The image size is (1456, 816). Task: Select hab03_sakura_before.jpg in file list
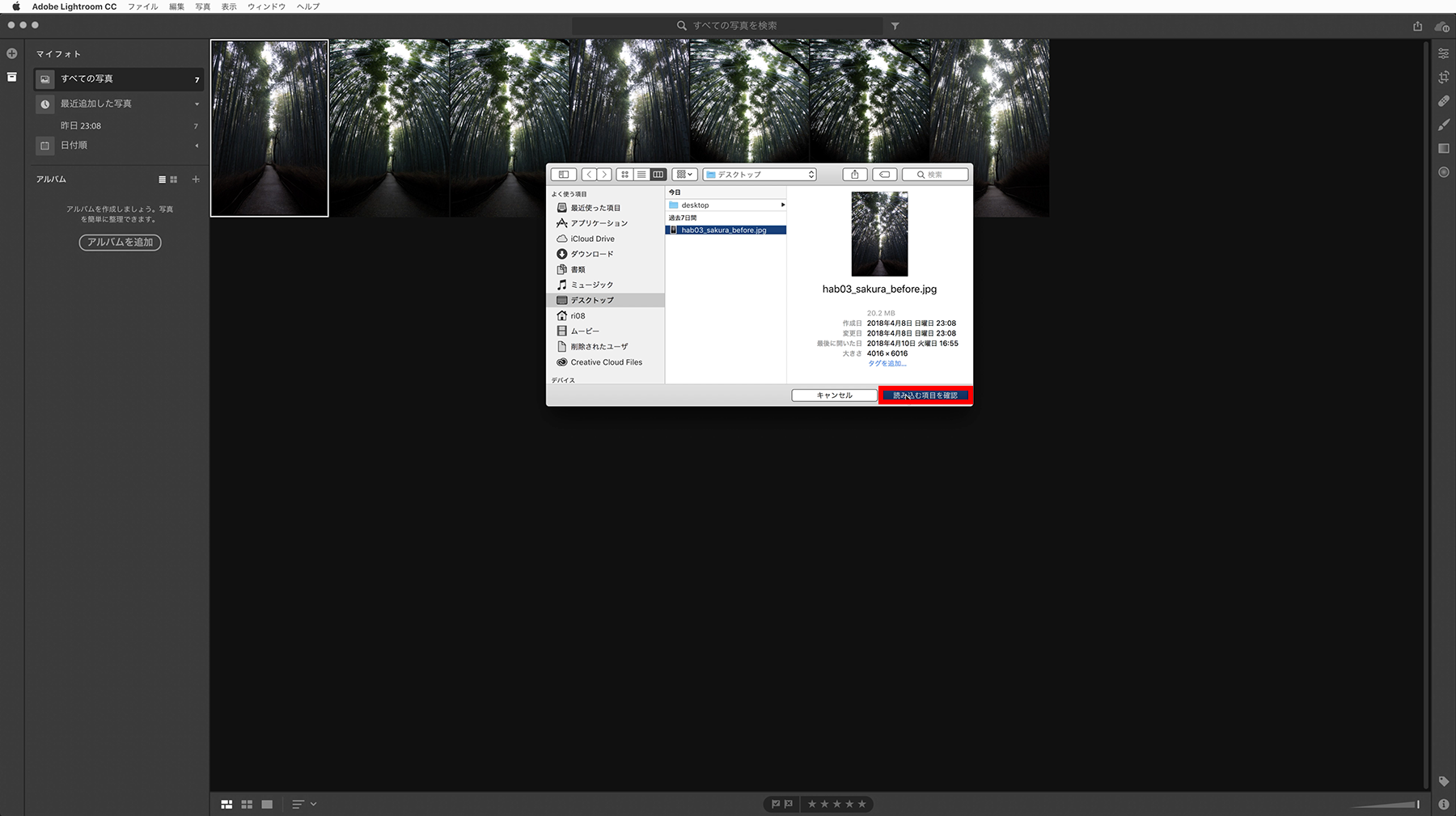coord(726,230)
